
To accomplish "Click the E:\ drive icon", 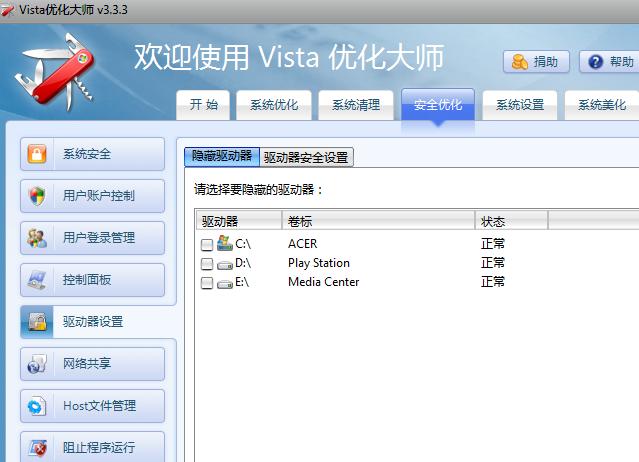I will coord(225,284).
